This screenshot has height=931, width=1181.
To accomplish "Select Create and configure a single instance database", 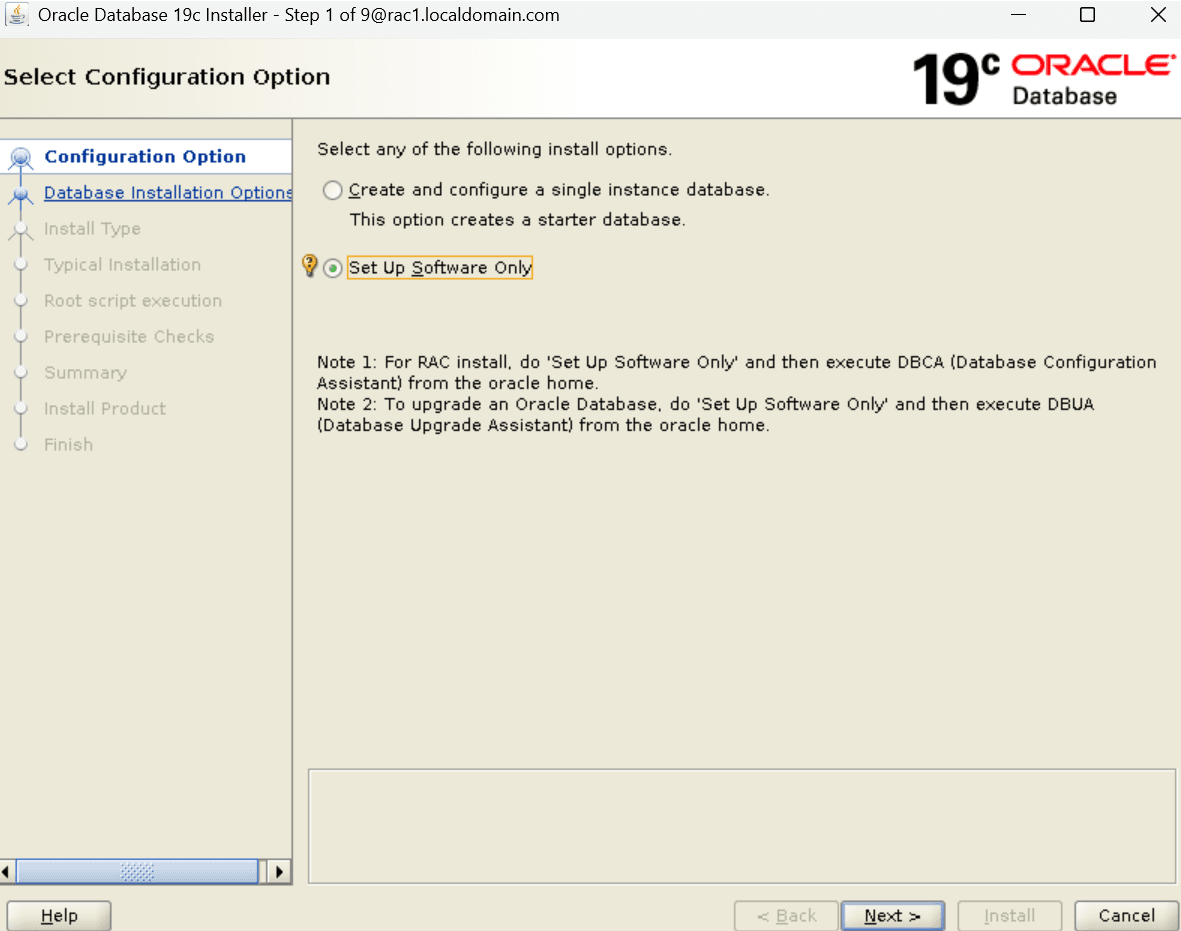I will (x=332, y=190).
